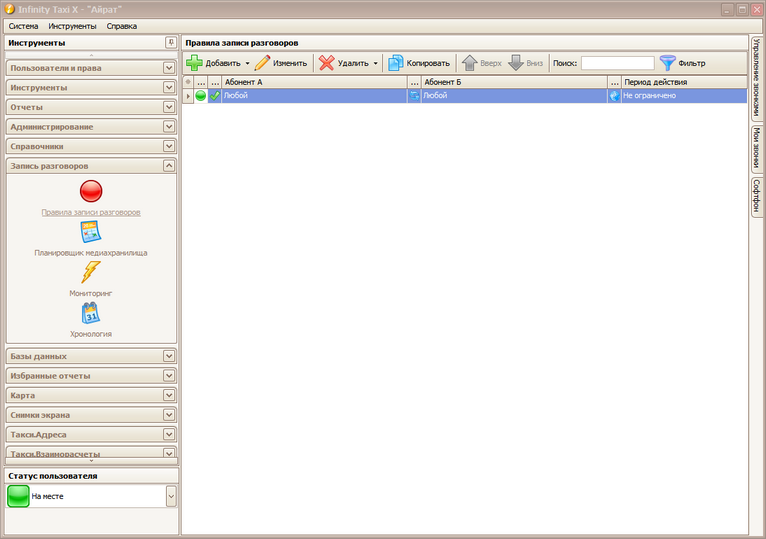The width and height of the screenshot is (766, 539).
Task: Click the Мониторинг label
Action: pos(91,293)
